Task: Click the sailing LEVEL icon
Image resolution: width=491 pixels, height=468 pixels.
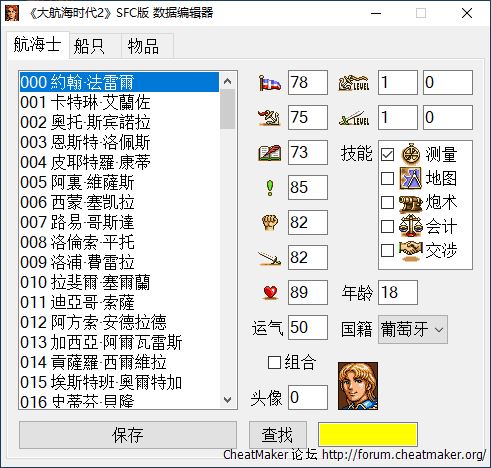Action: coord(354,83)
